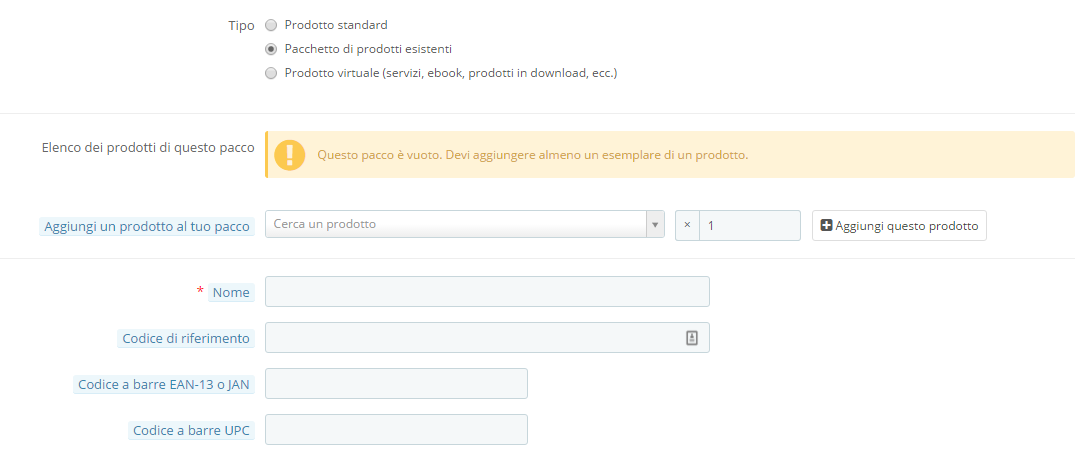Click the EAN-13 o JAN barcode field
The width and height of the screenshot is (1084, 459).
[396, 384]
